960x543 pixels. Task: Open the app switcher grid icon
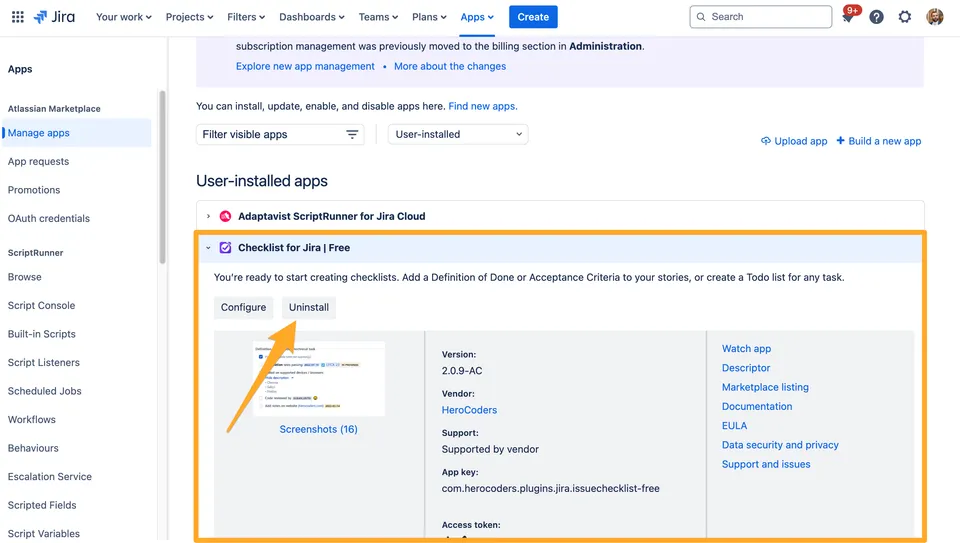[15, 17]
